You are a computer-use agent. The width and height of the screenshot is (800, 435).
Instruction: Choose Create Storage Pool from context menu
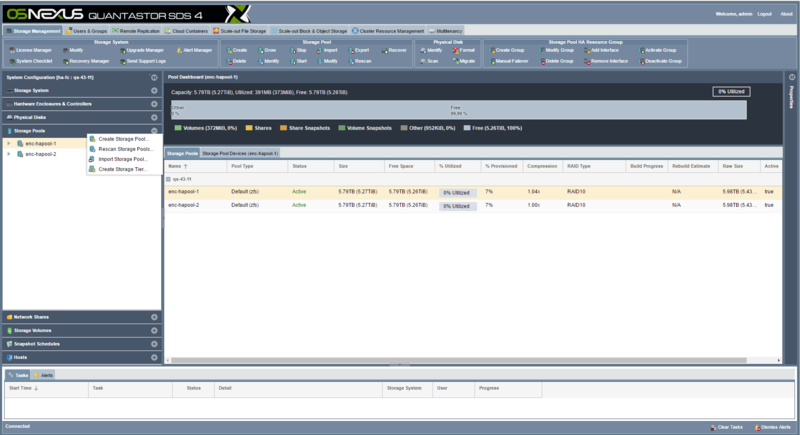click(124, 139)
